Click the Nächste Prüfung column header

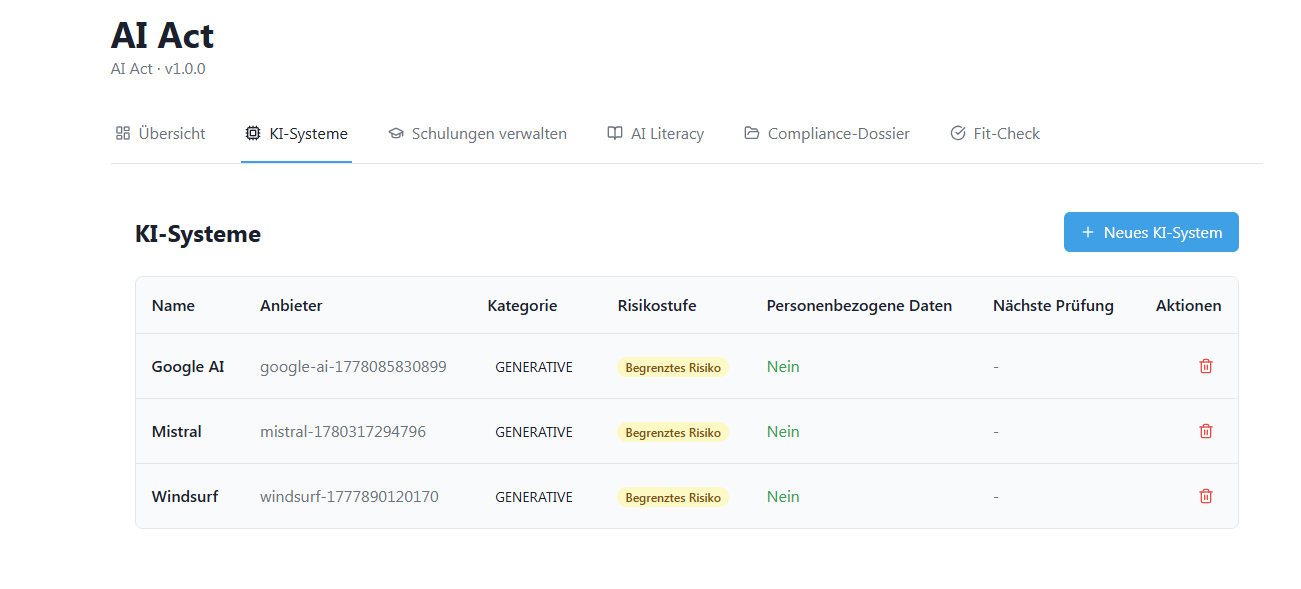1053,306
